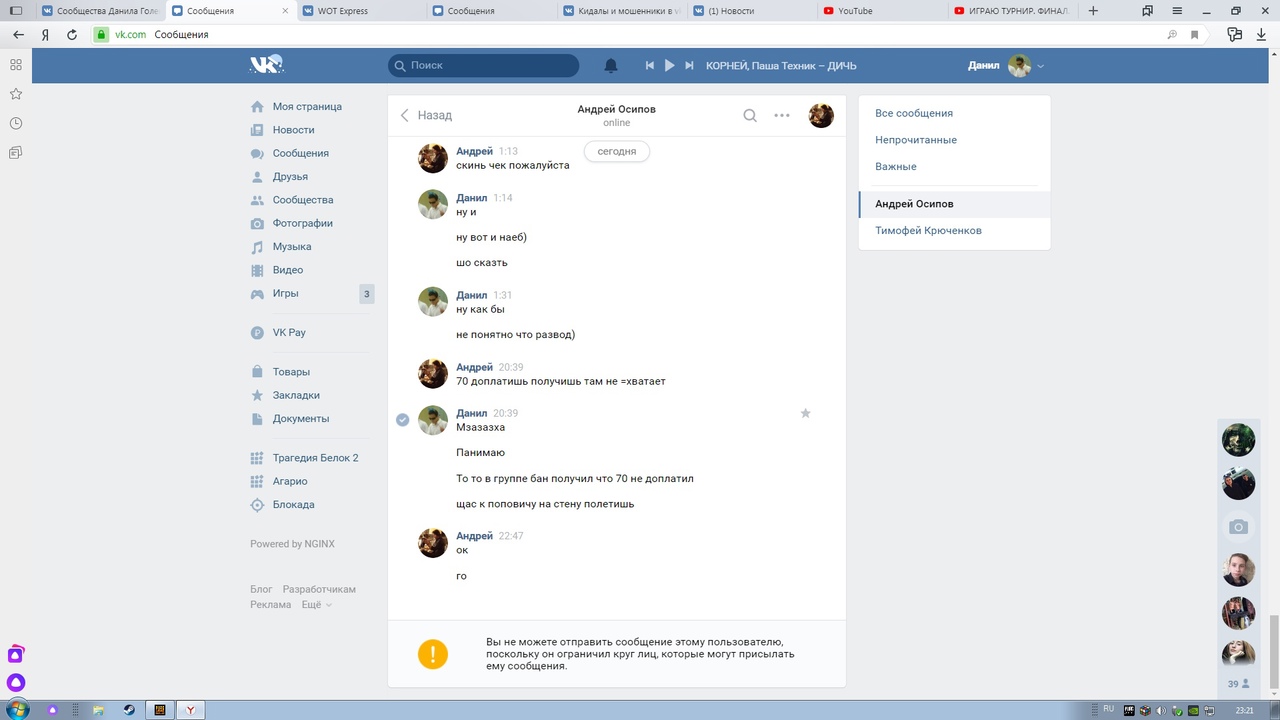Open the three-dots chat actions menu

(782, 115)
